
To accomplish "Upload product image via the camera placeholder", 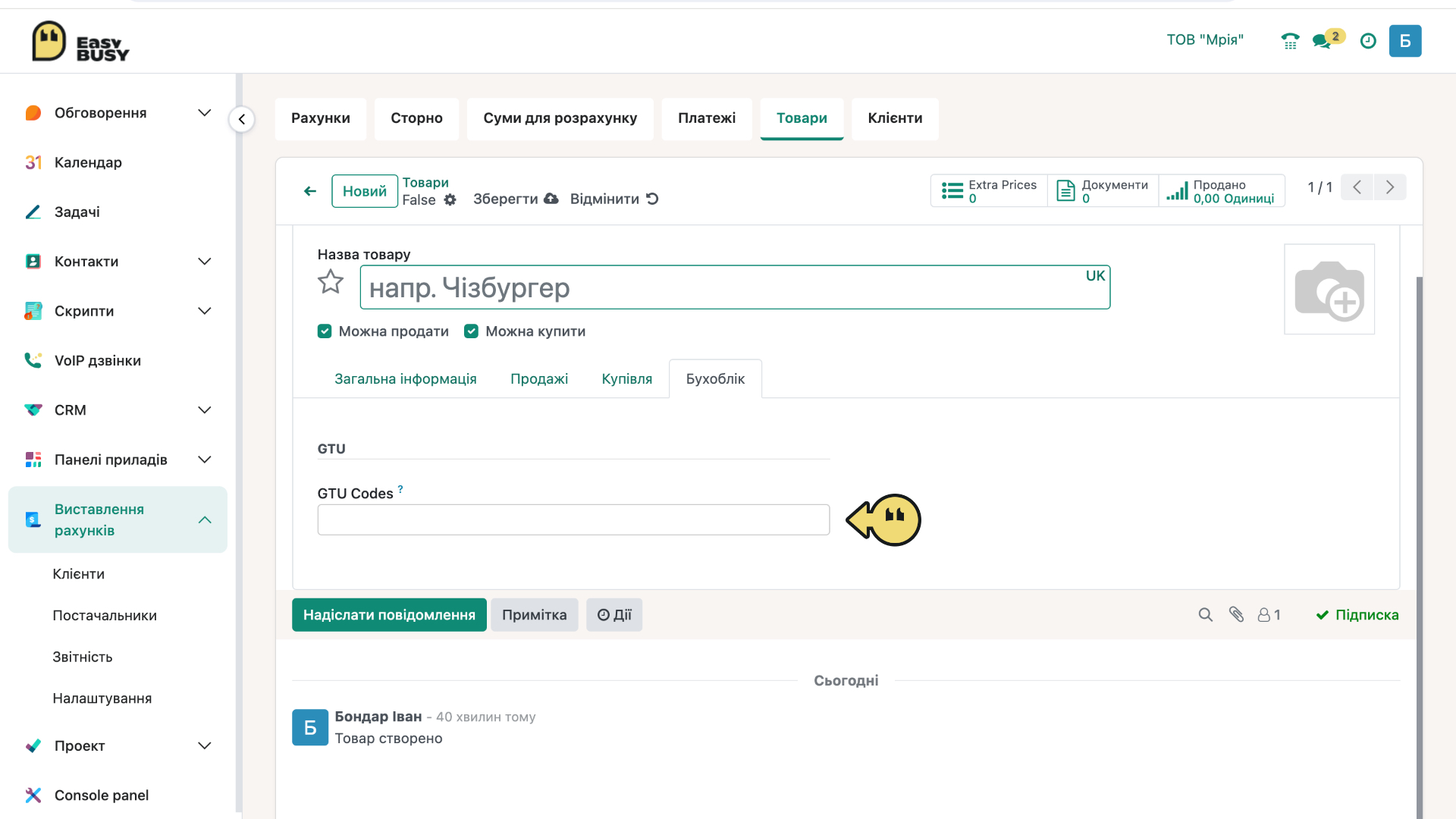I will pos(1329,289).
